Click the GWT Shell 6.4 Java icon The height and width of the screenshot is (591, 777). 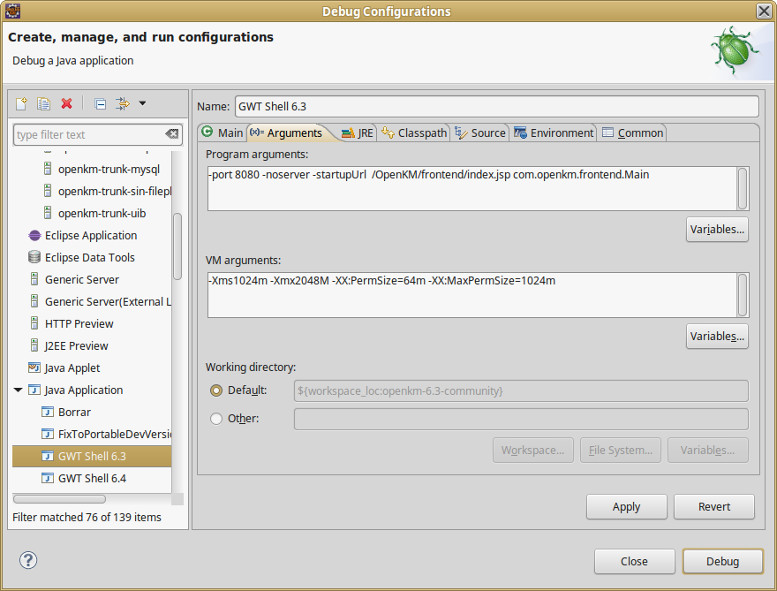tap(48, 479)
